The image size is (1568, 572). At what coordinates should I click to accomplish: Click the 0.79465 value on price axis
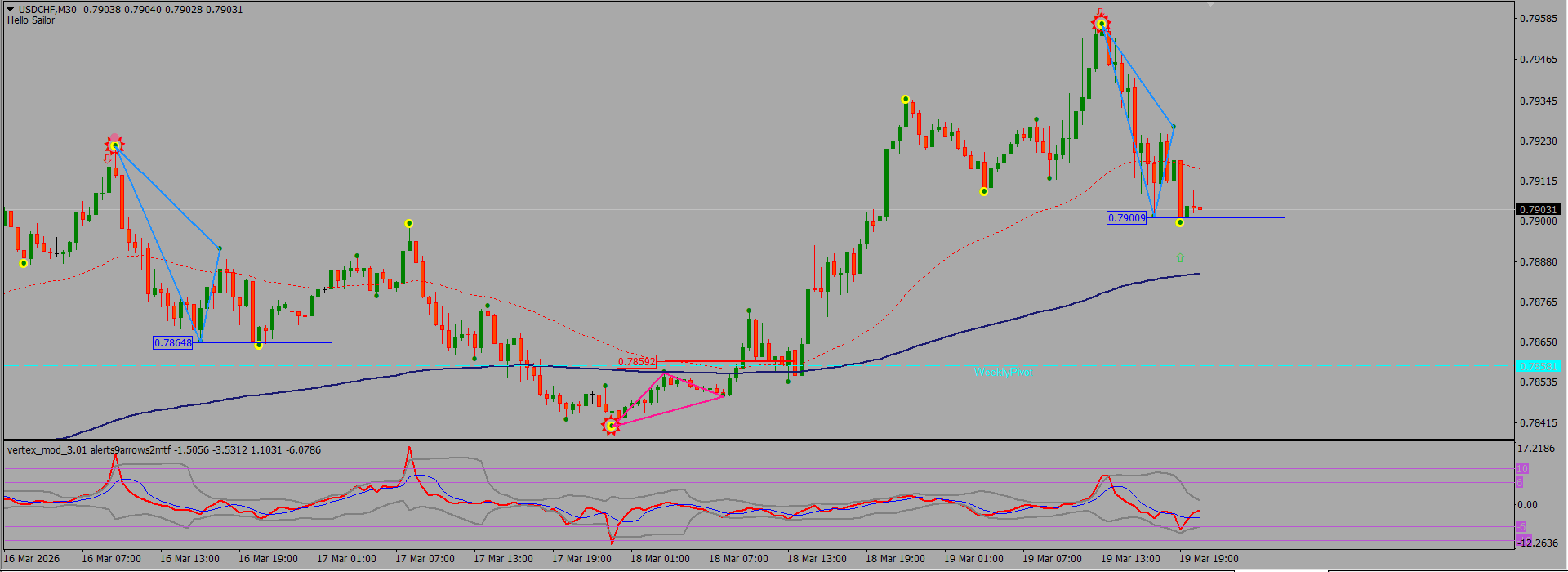(x=1539, y=60)
